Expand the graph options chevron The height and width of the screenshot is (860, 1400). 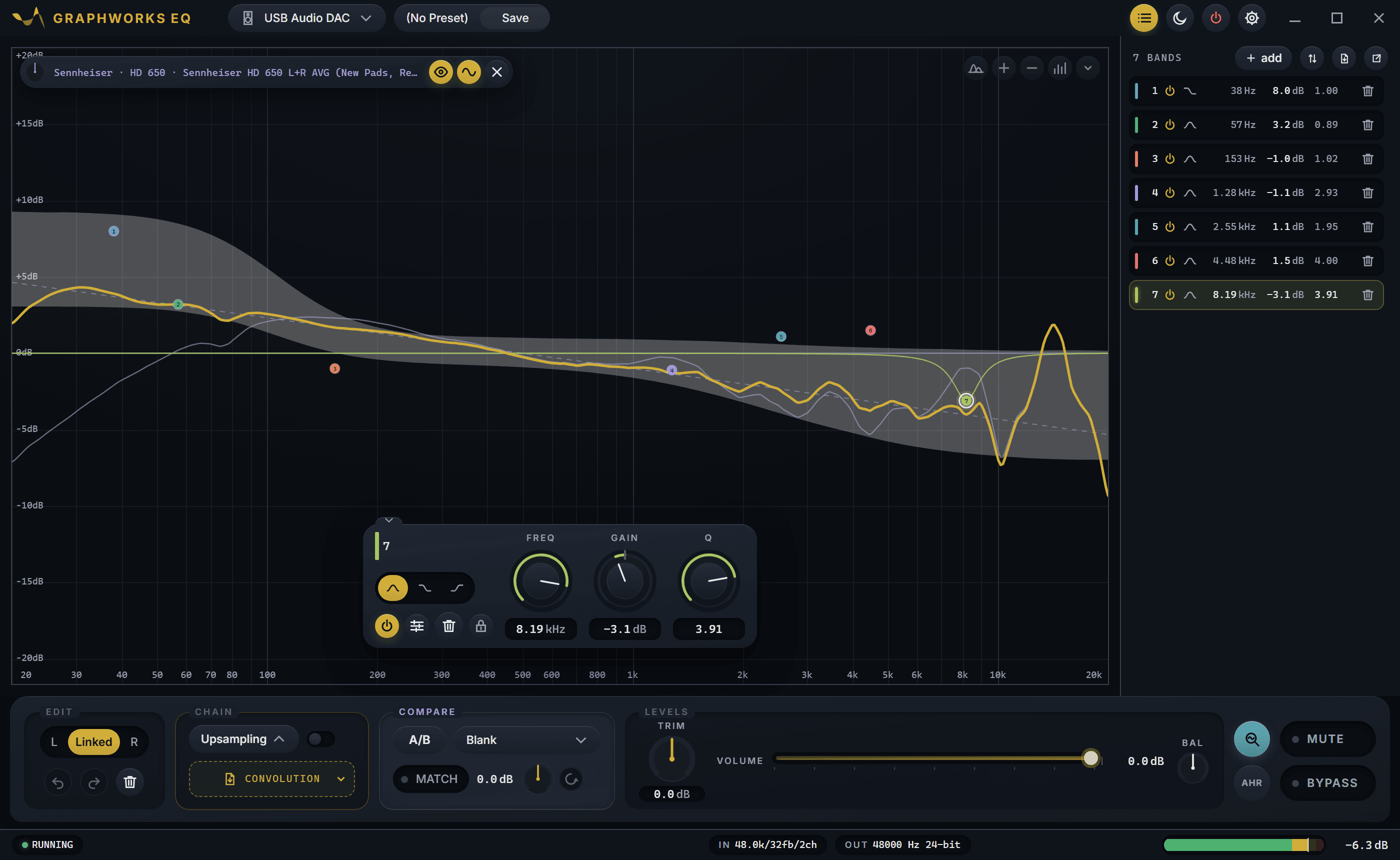pyautogui.click(x=1087, y=68)
